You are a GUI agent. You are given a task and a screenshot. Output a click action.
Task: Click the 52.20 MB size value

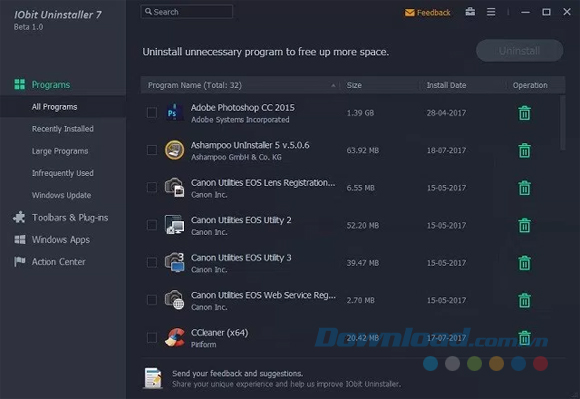(x=362, y=226)
